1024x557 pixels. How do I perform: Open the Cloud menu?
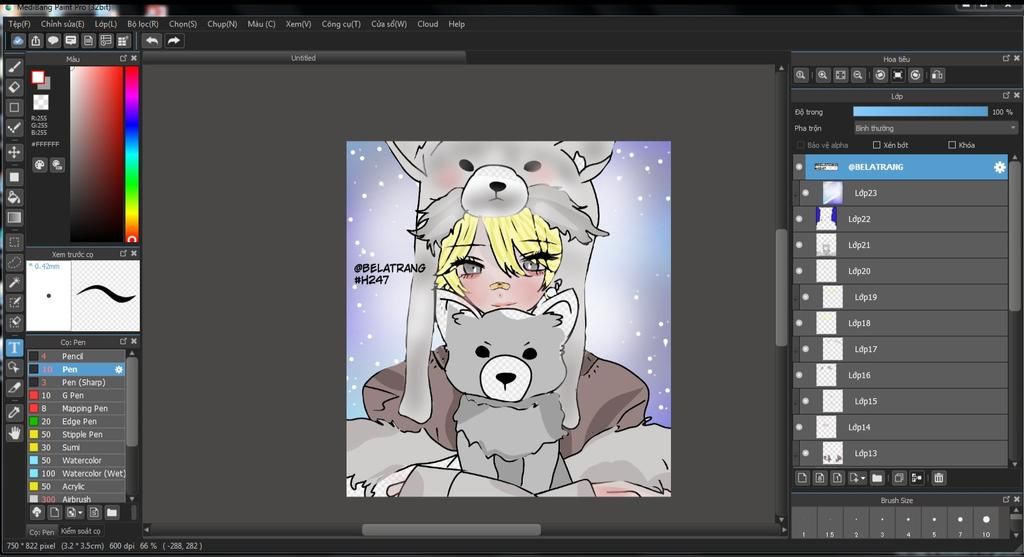click(x=428, y=24)
